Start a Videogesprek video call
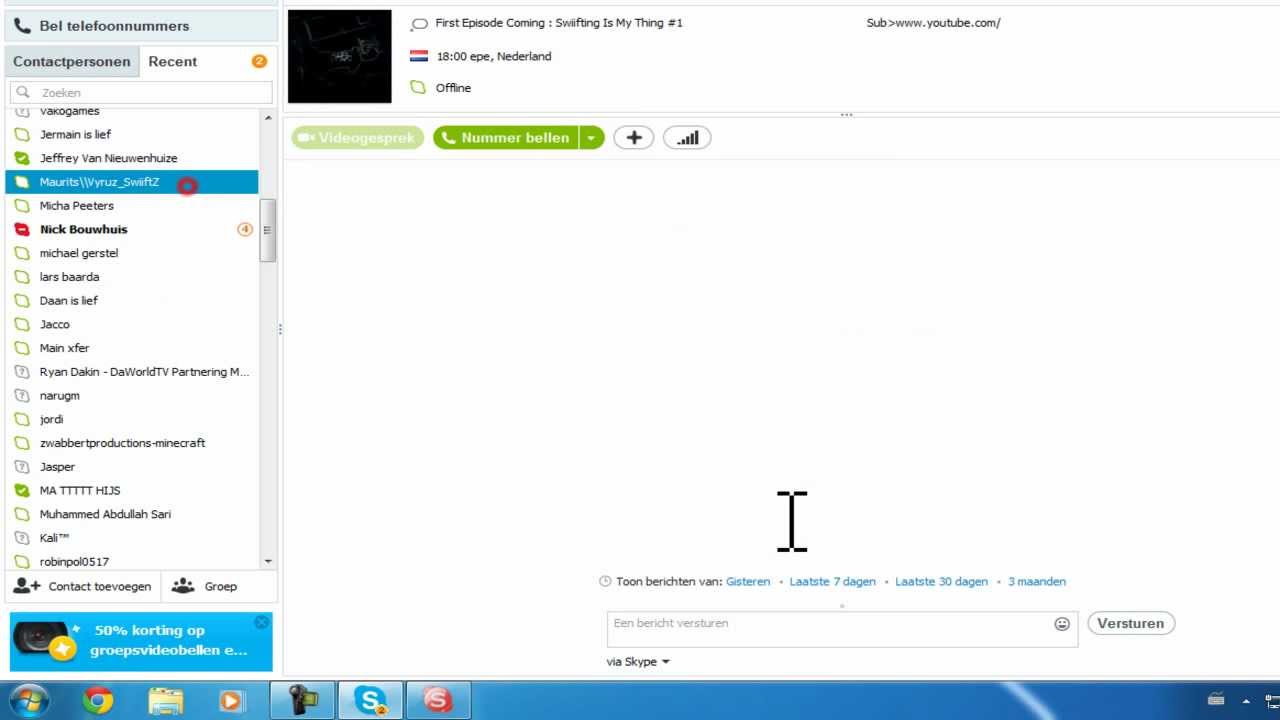1280x720 pixels. [x=358, y=138]
